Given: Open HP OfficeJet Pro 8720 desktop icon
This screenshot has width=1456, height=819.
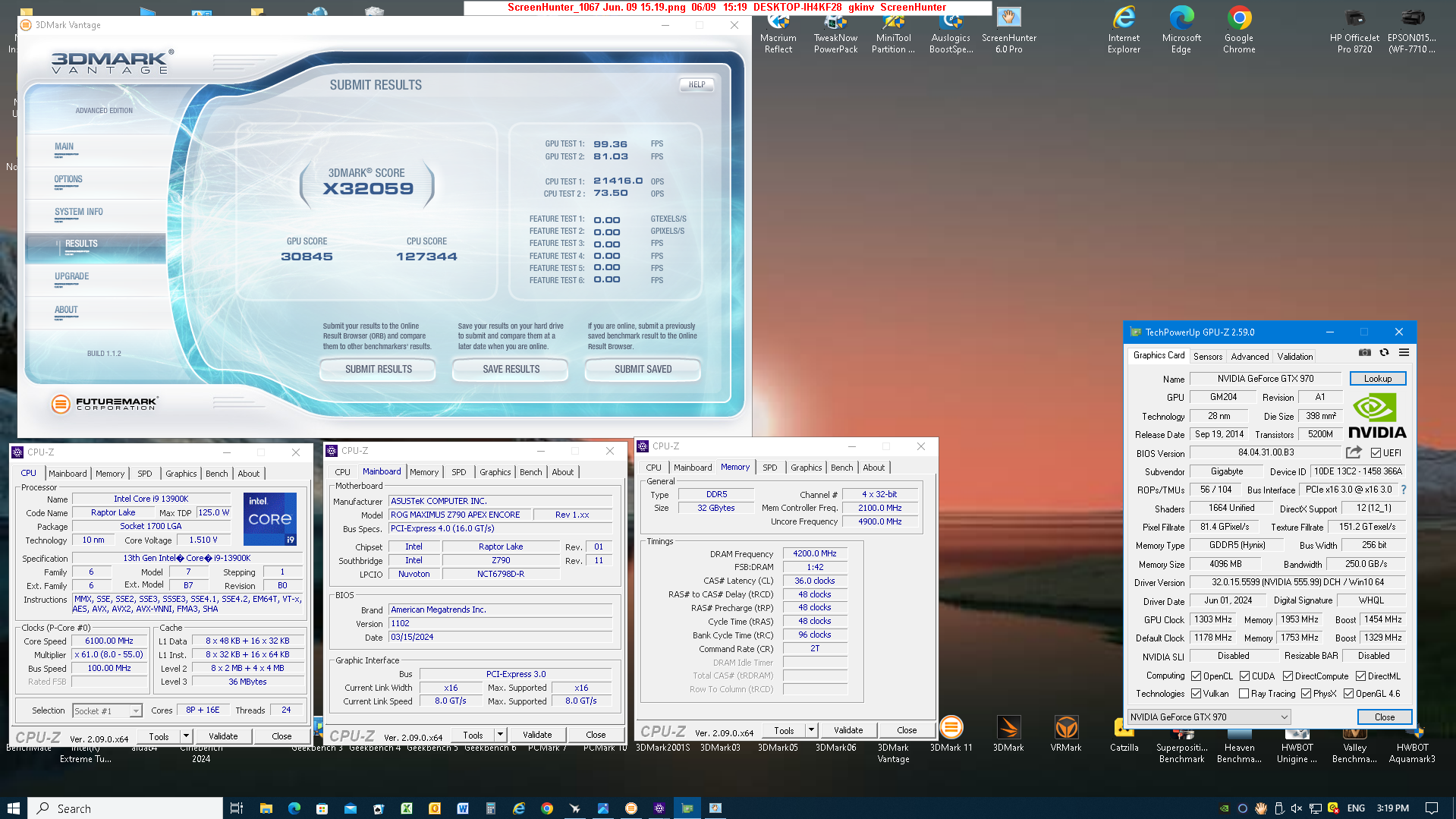Looking at the screenshot, I should click(1354, 30).
